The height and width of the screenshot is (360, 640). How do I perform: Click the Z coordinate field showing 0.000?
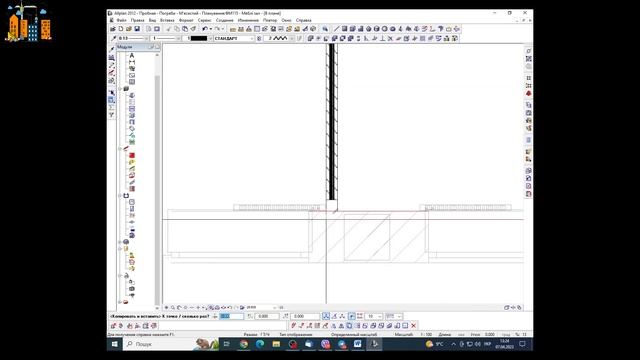[304, 316]
